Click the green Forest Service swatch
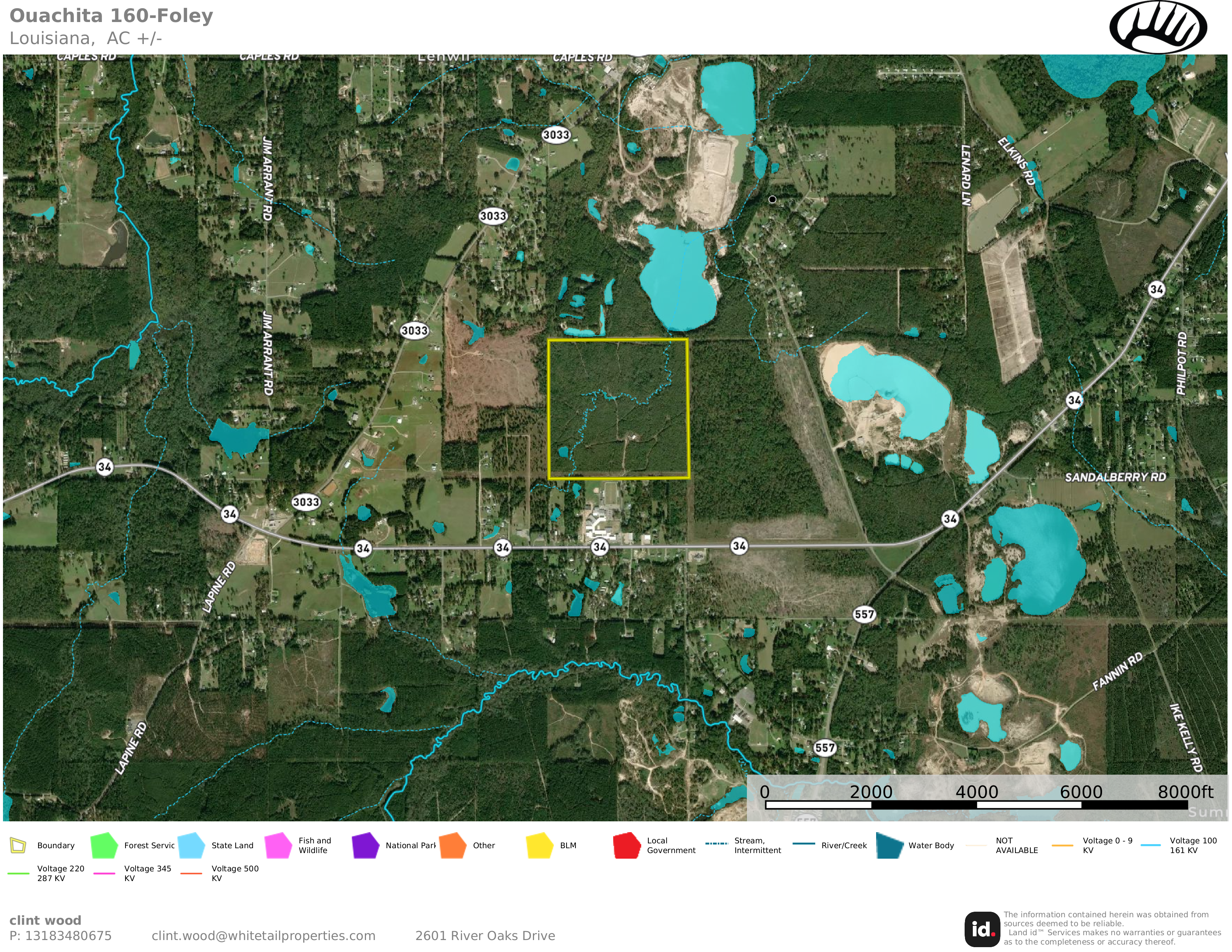The height and width of the screenshot is (952, 1232). click(x=104, y=845)
